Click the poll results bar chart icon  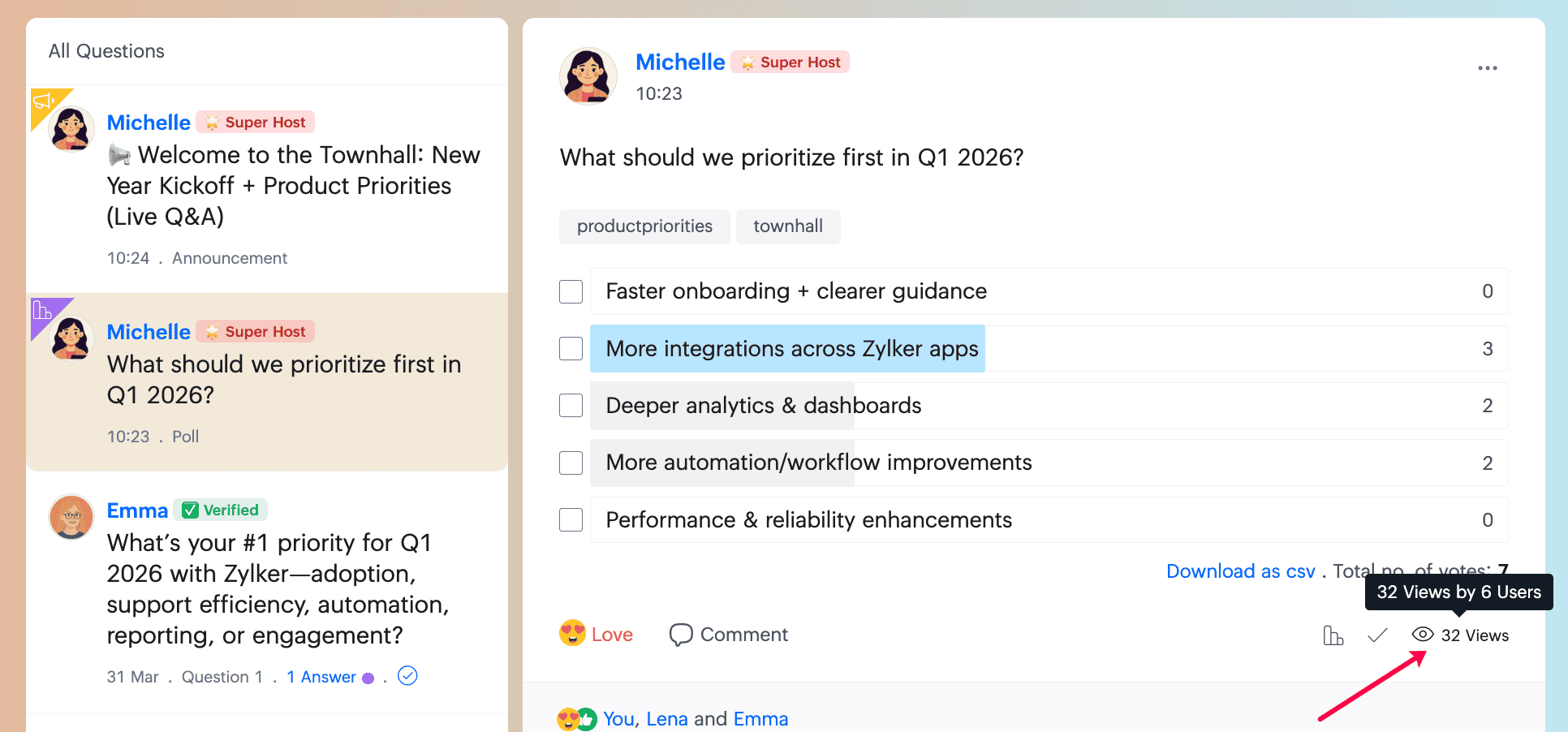pyautogui.click(x=1333, y=635)
